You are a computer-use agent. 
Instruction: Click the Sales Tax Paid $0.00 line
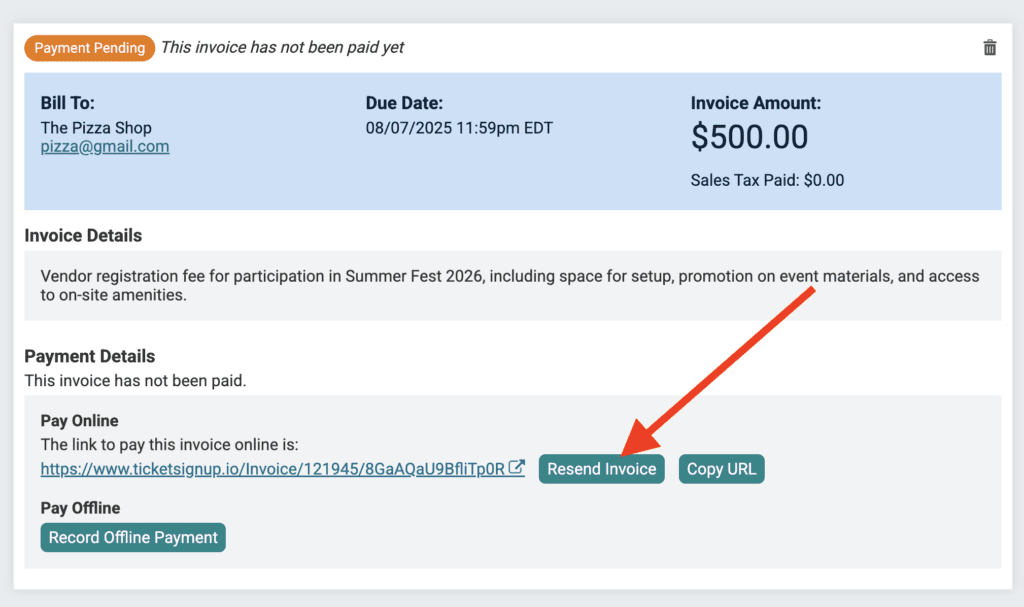pos(767,180)
